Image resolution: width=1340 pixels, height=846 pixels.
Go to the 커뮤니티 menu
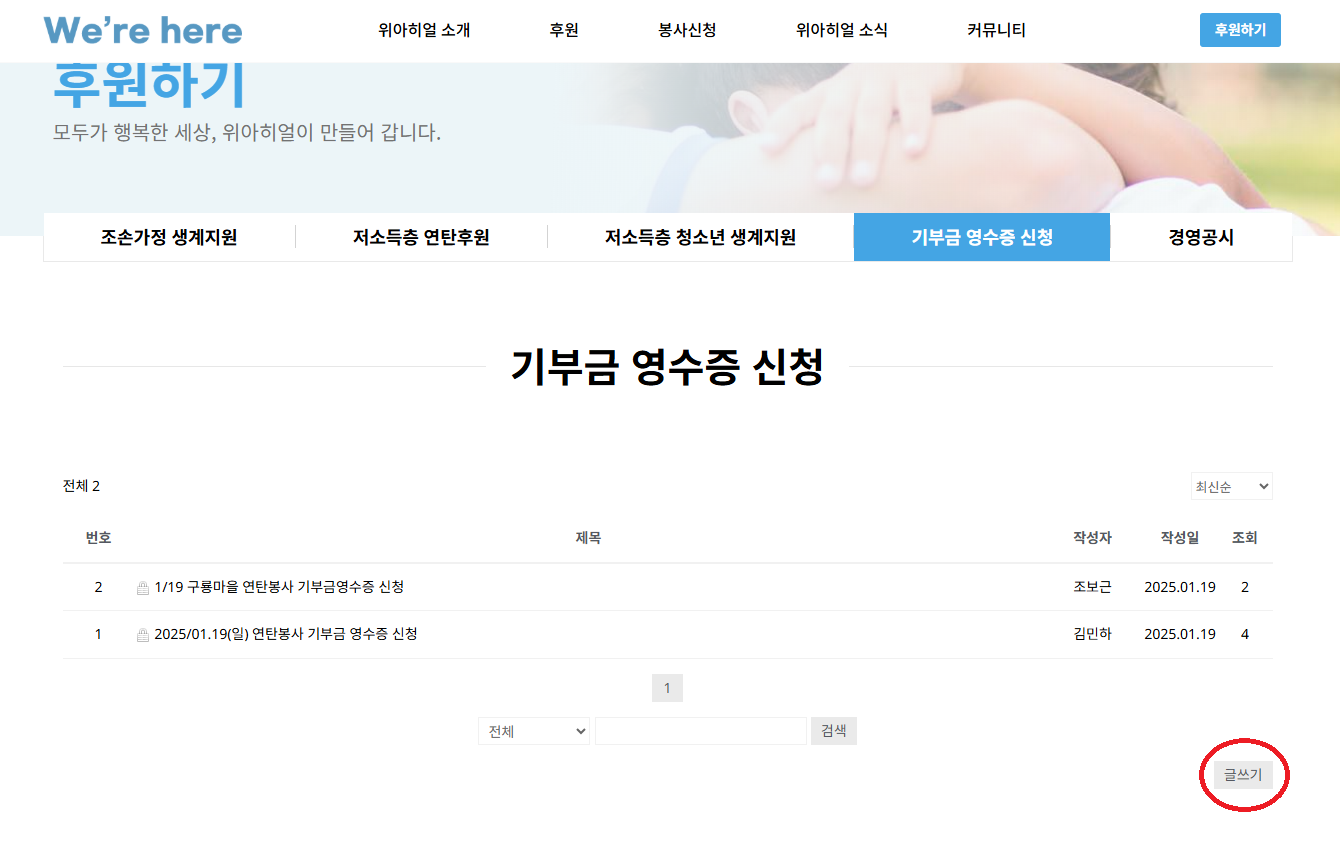[996, 30]
